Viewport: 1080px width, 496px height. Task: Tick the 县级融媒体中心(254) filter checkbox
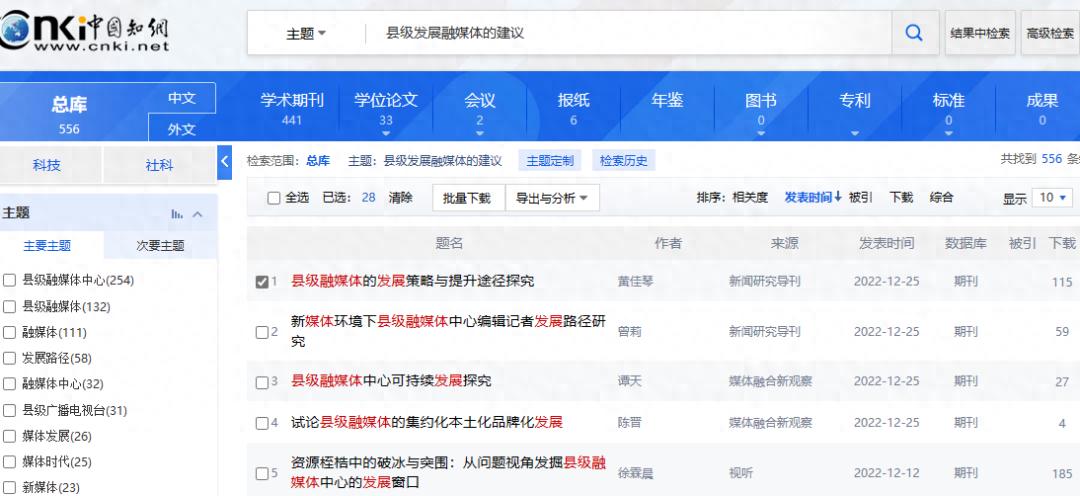10,280
